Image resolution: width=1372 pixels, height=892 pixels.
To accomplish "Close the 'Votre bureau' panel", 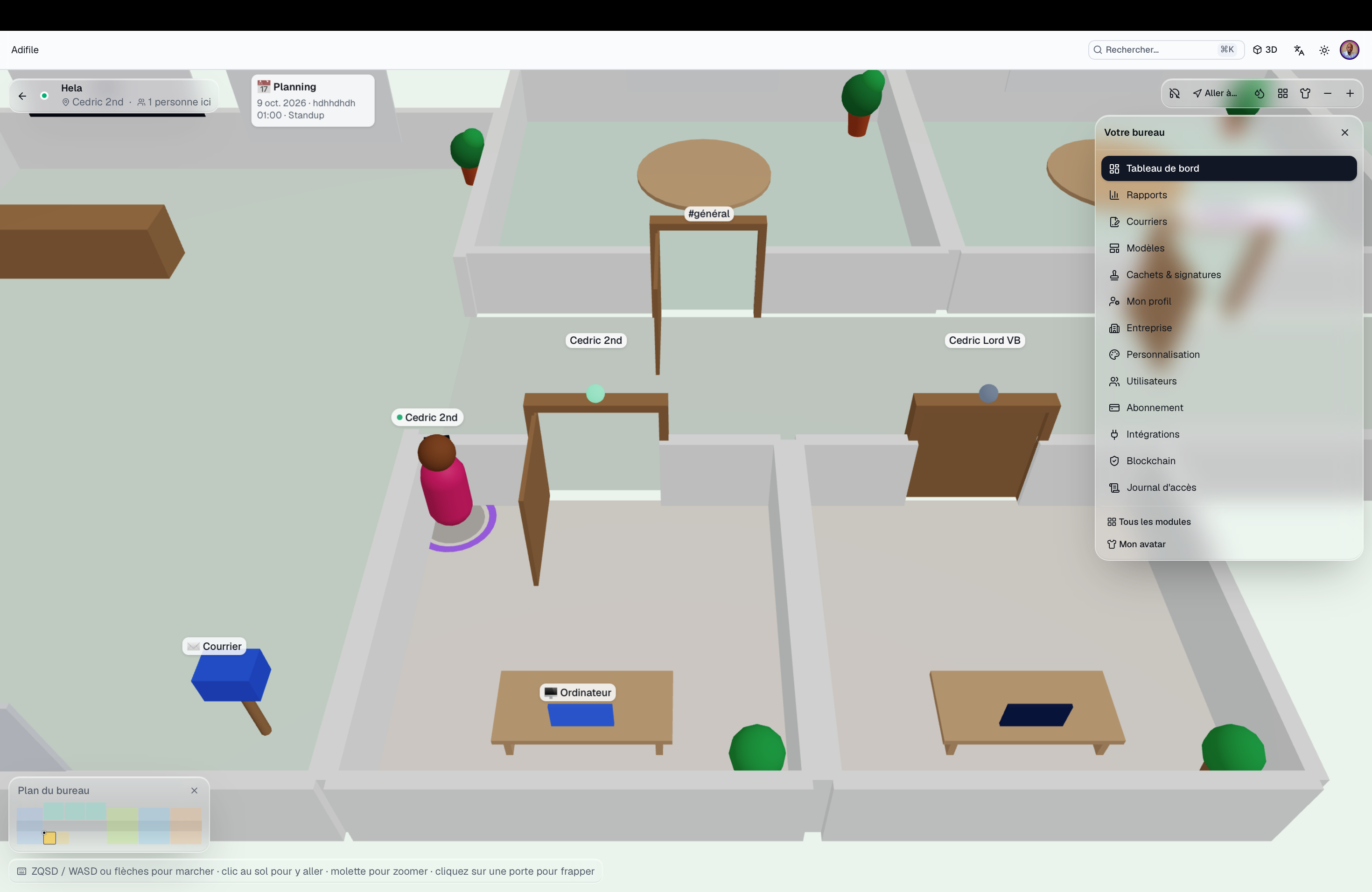I will click(1345, 132).
